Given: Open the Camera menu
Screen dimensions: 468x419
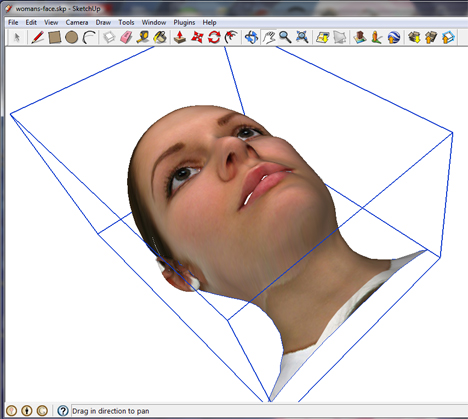Looking at the screenshot, I should click(x=77, y=22).
